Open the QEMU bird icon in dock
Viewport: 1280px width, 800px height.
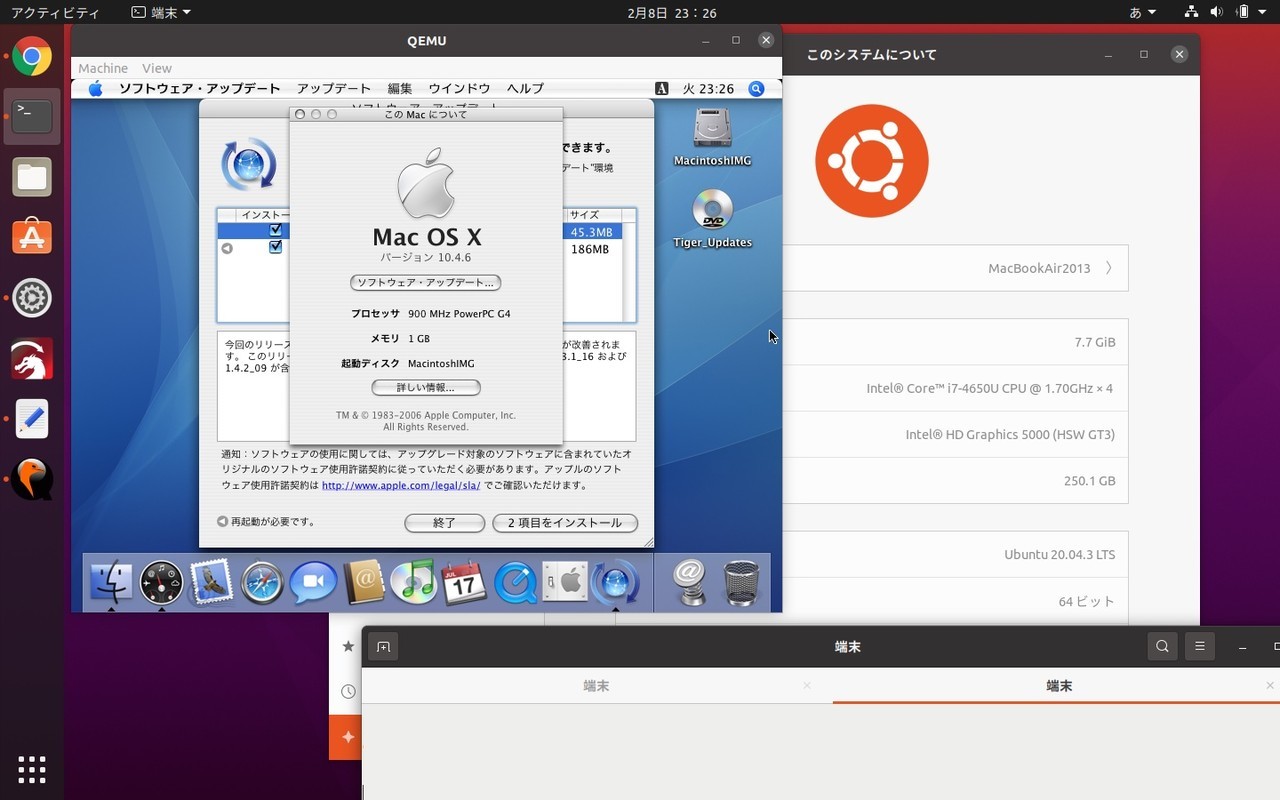pos(32,479)
